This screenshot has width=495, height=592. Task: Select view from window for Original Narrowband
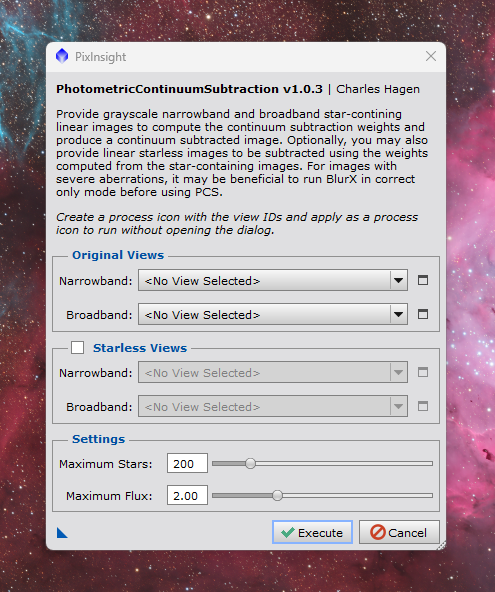[x=423, y=280]
